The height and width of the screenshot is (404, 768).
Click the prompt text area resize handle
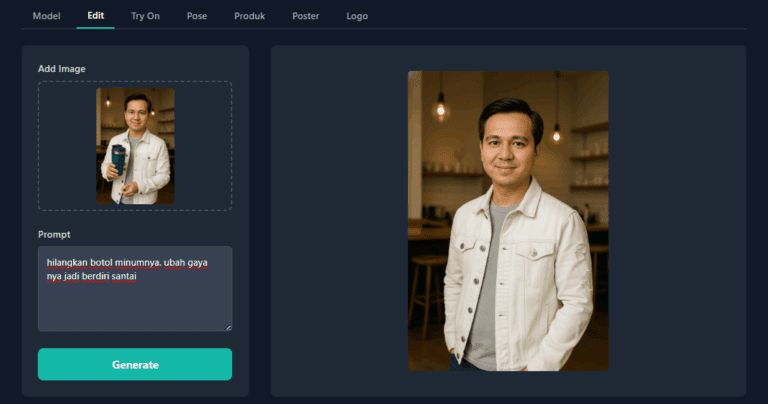(228, 326)
